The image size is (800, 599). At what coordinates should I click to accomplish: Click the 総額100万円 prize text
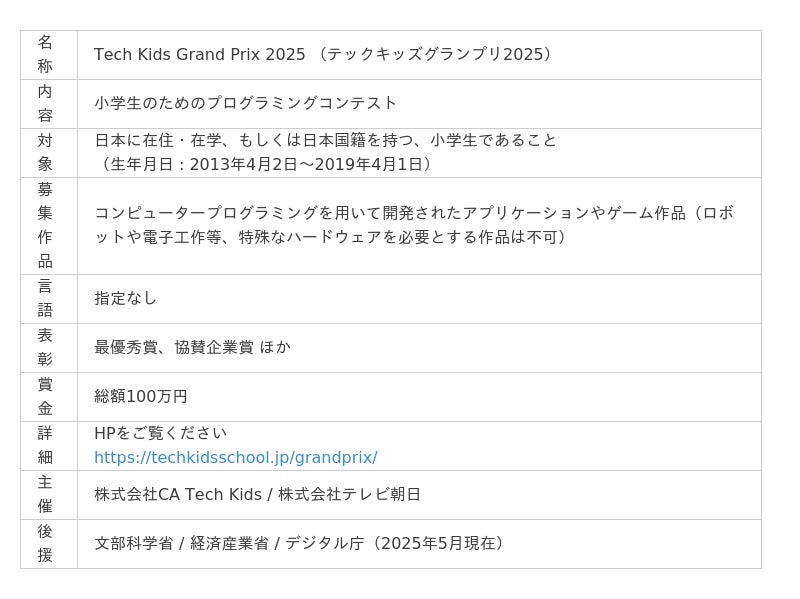(141, 396)
